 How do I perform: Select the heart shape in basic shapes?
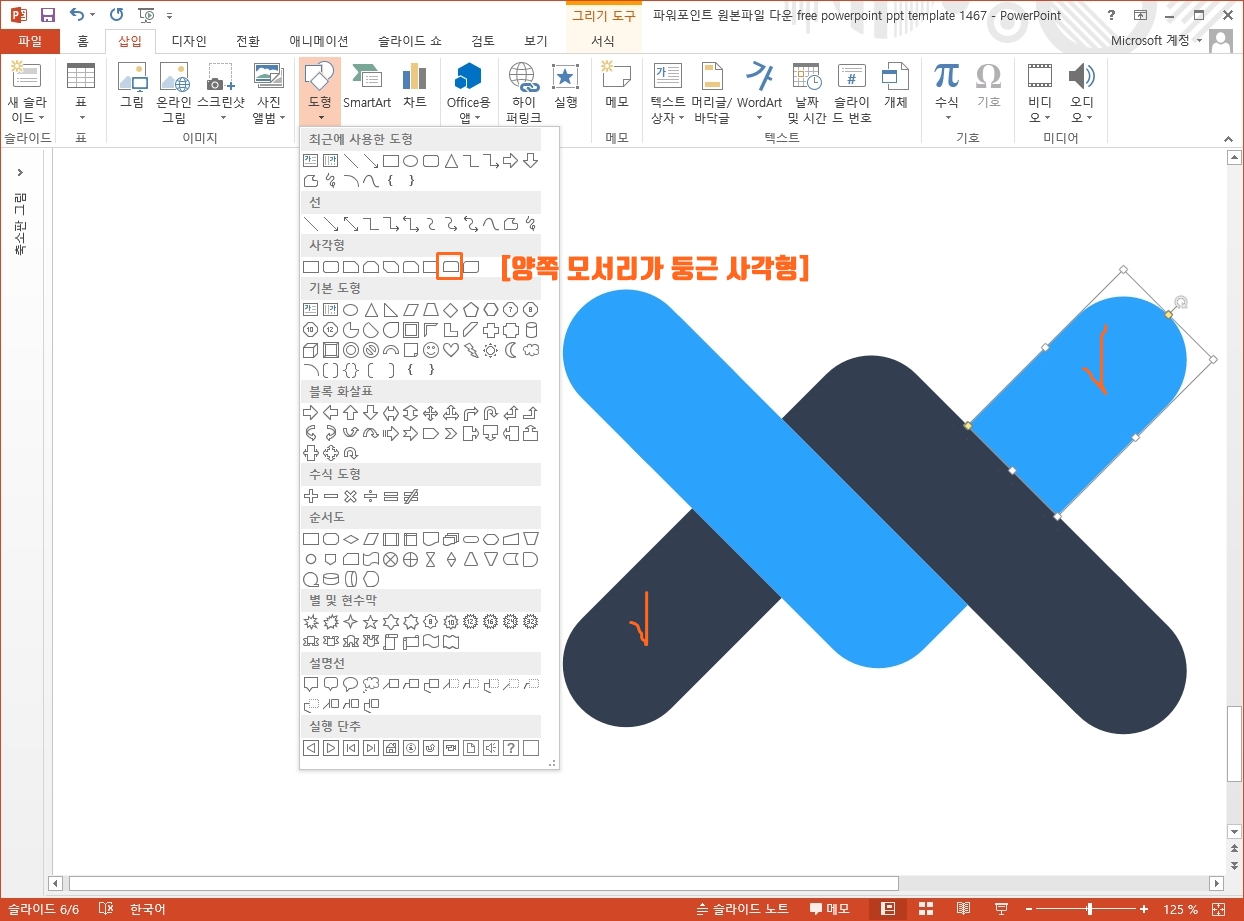coord(450,350)
